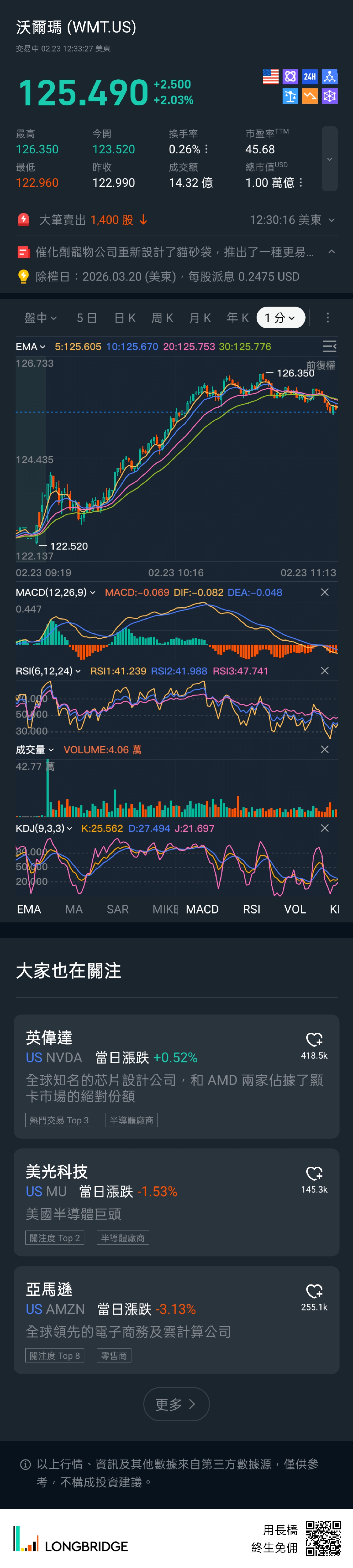Tap the 24H trading icon

[310, 77]
